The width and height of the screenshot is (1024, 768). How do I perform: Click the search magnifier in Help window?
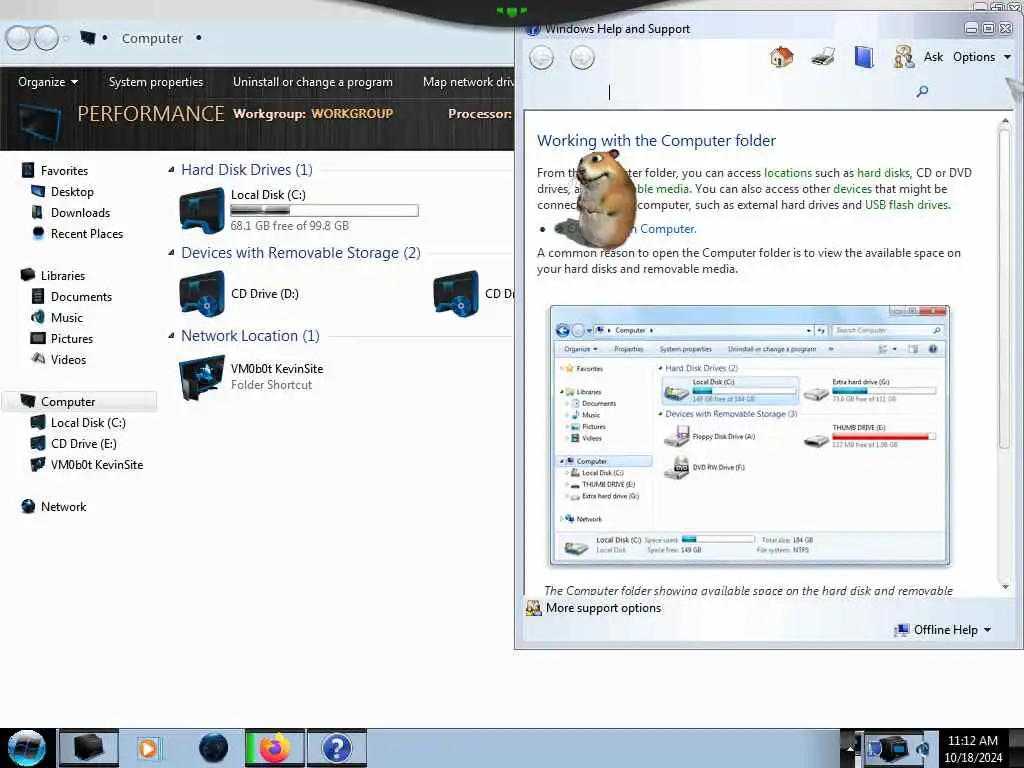[x=922, y=91]
